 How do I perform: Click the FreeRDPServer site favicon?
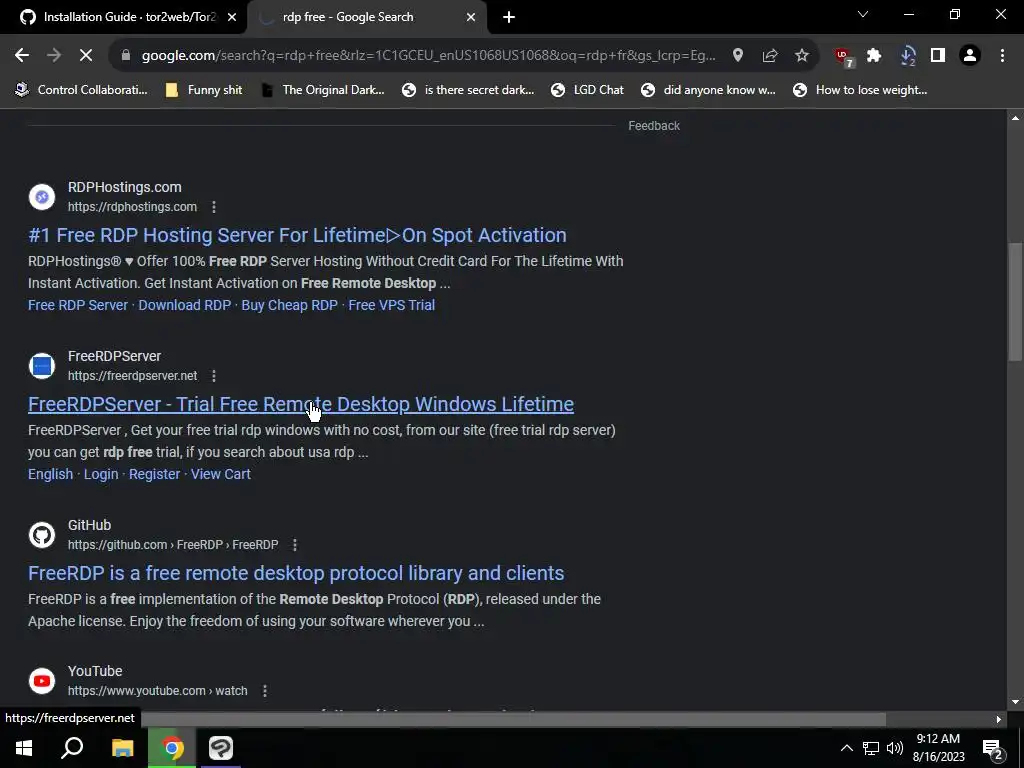click(x=42, y=366)
